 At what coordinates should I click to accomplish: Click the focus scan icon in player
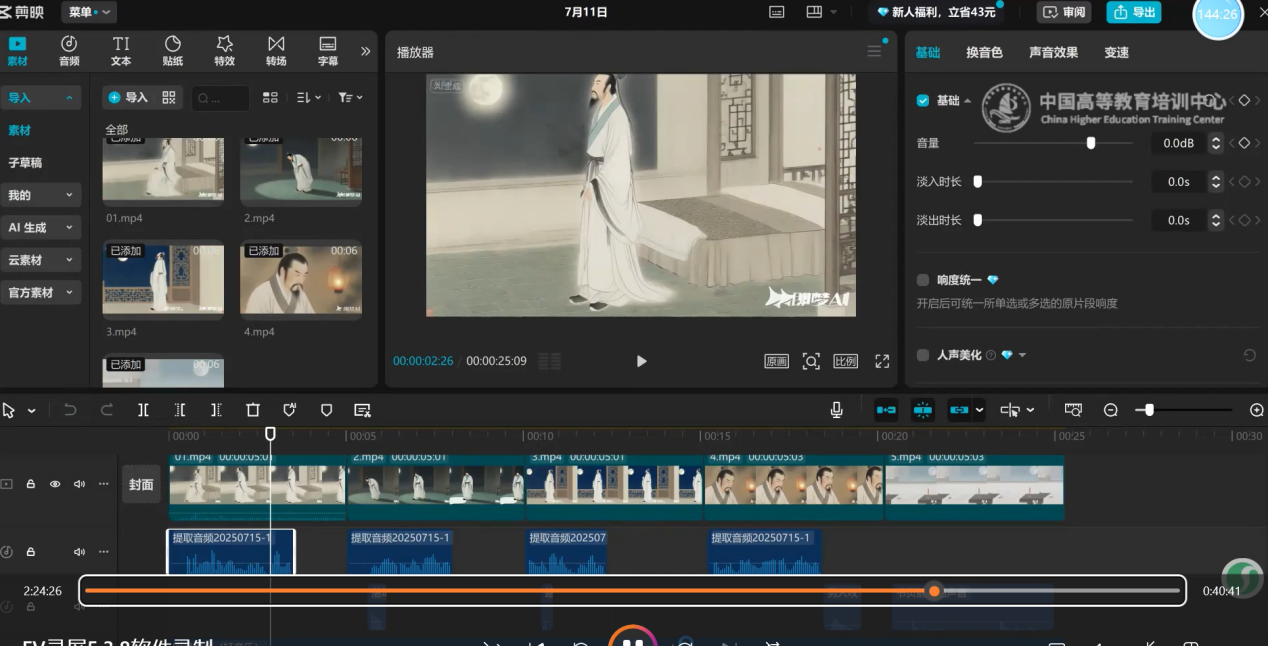pyautogui.click(x=811, y=361)
